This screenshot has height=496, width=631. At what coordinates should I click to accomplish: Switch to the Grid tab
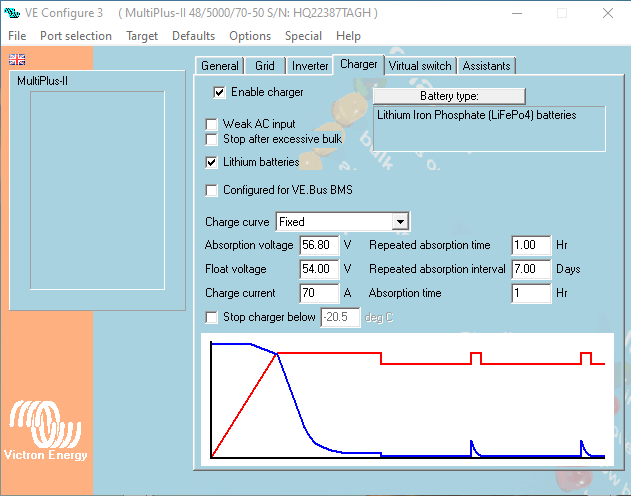[x=265, y=66]
